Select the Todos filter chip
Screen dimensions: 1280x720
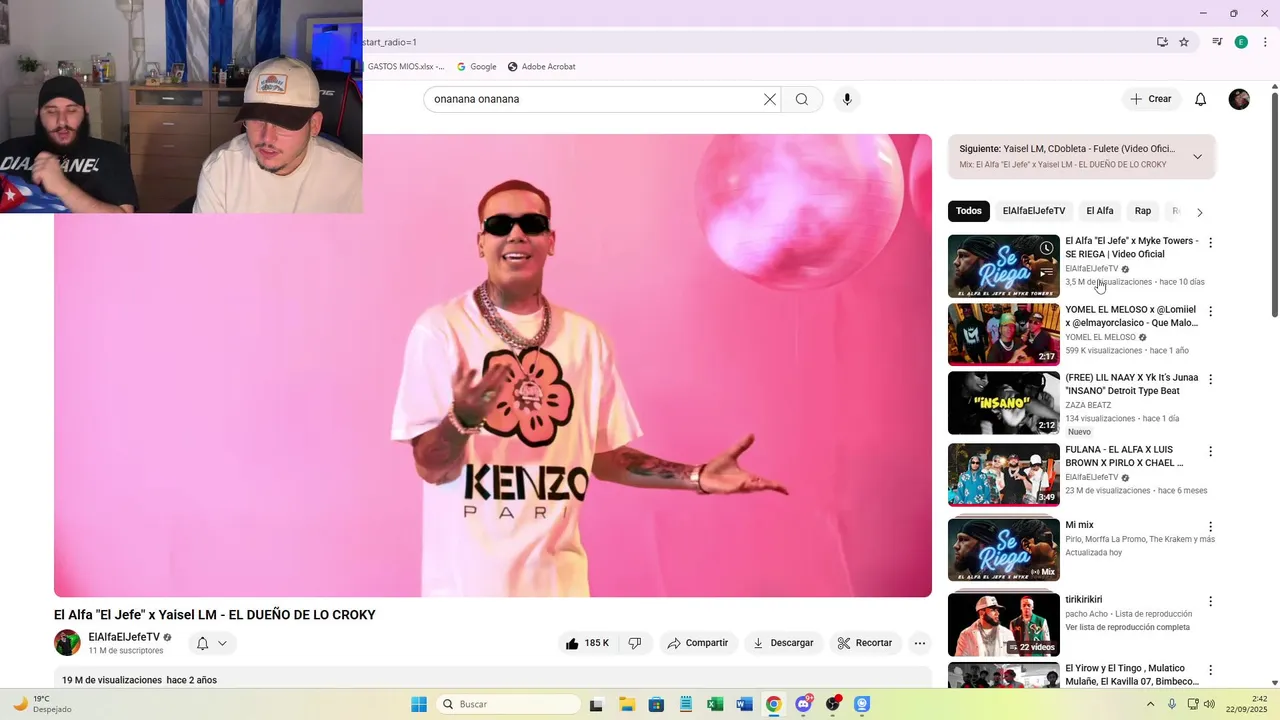click(x=969, y=211)
